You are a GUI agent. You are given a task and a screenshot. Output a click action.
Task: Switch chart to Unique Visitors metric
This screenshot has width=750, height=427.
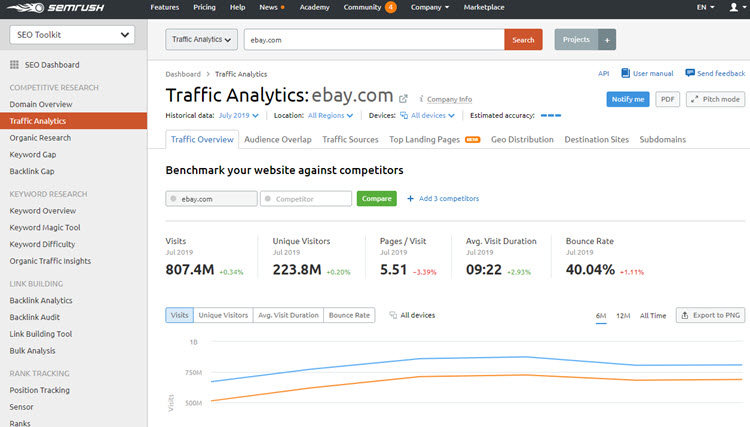(223, 315)
